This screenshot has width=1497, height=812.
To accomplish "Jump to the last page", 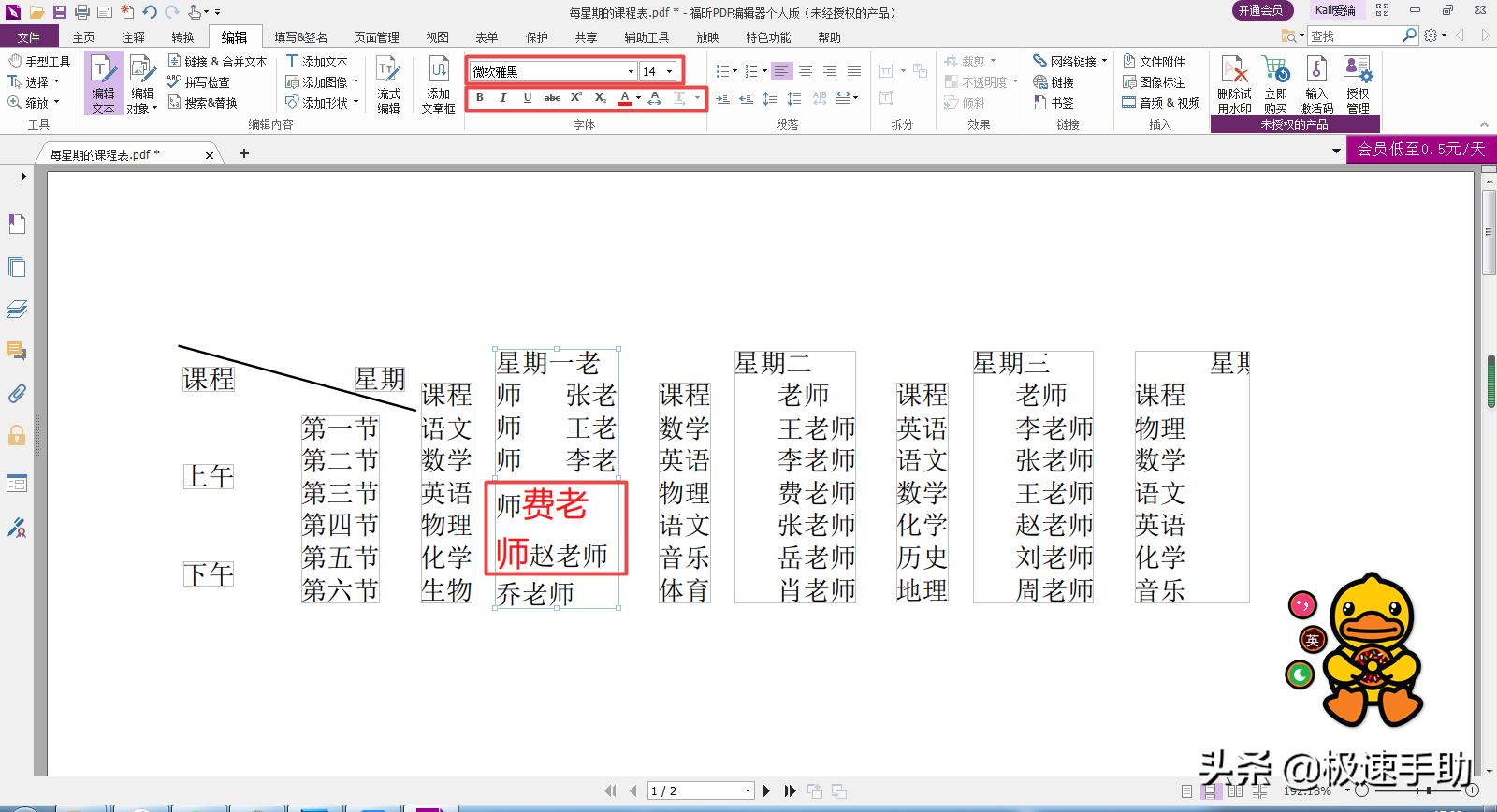I will pos(791,791).
